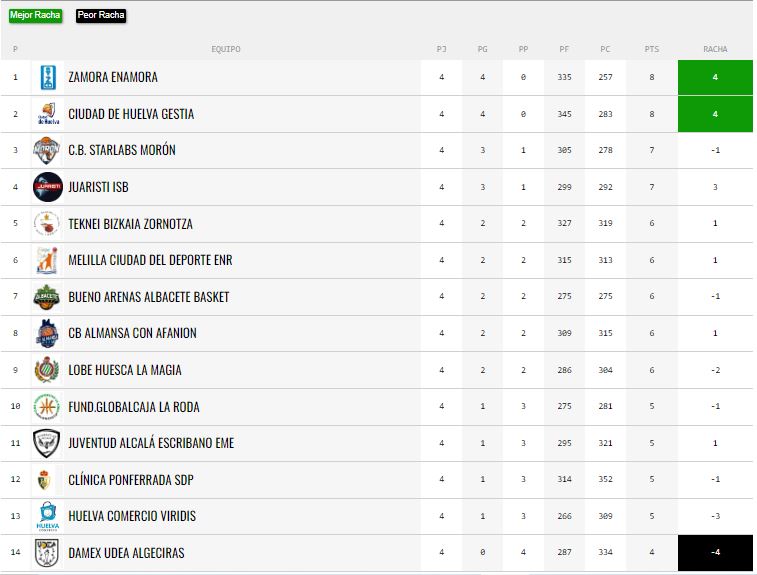Sort by PF column header
This screenshot has width=757, height=575.
(564, 49)
